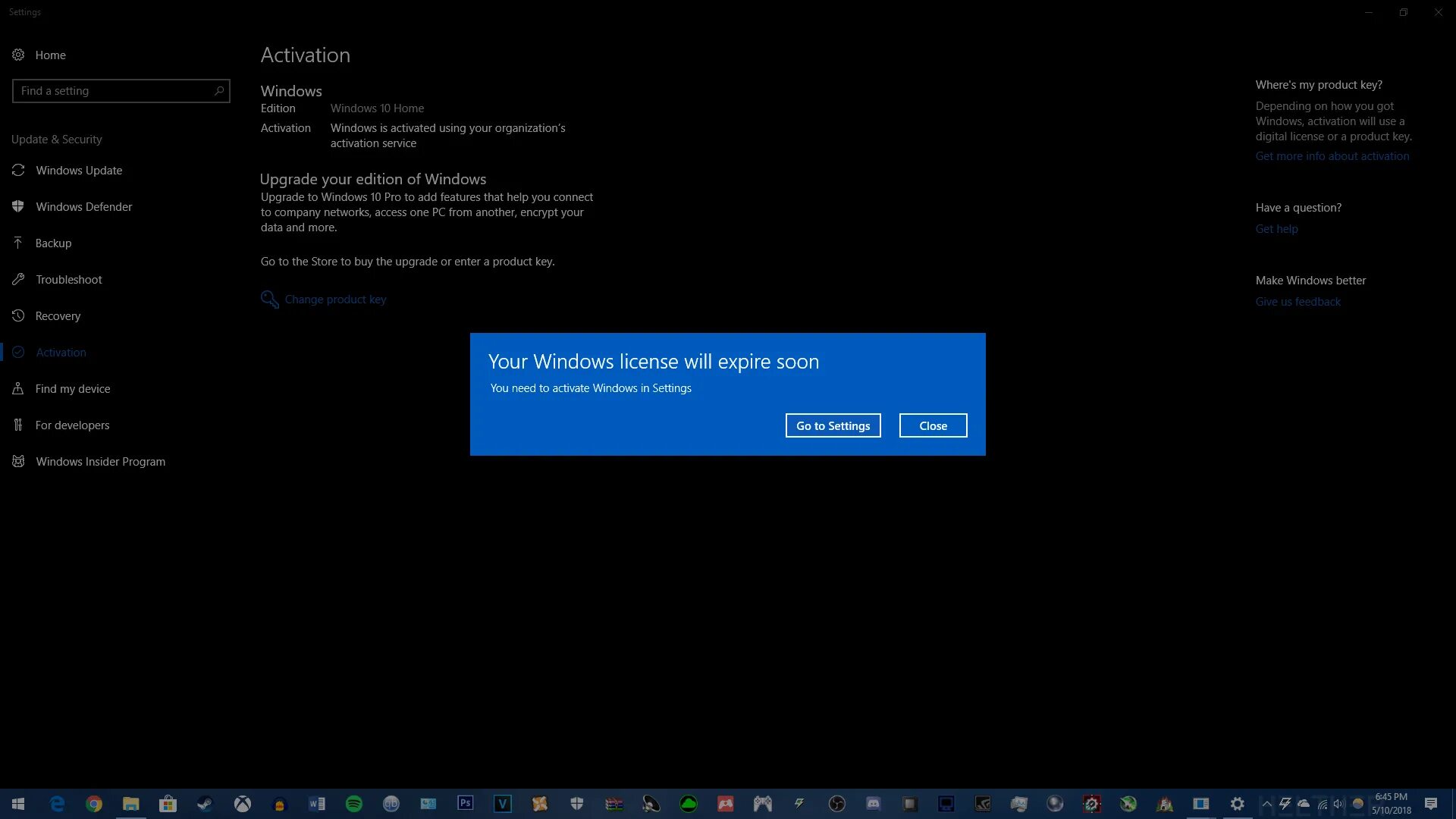
Task: Close the license expiry notification dialog
Action: click(x=932, y=425)
